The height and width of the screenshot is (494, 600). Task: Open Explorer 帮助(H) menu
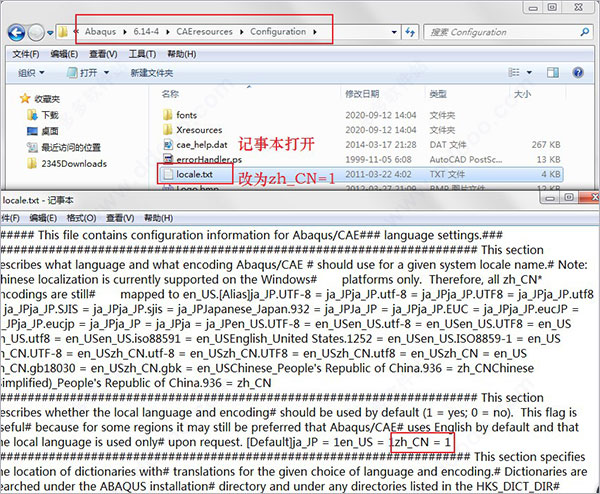point(182,54)
